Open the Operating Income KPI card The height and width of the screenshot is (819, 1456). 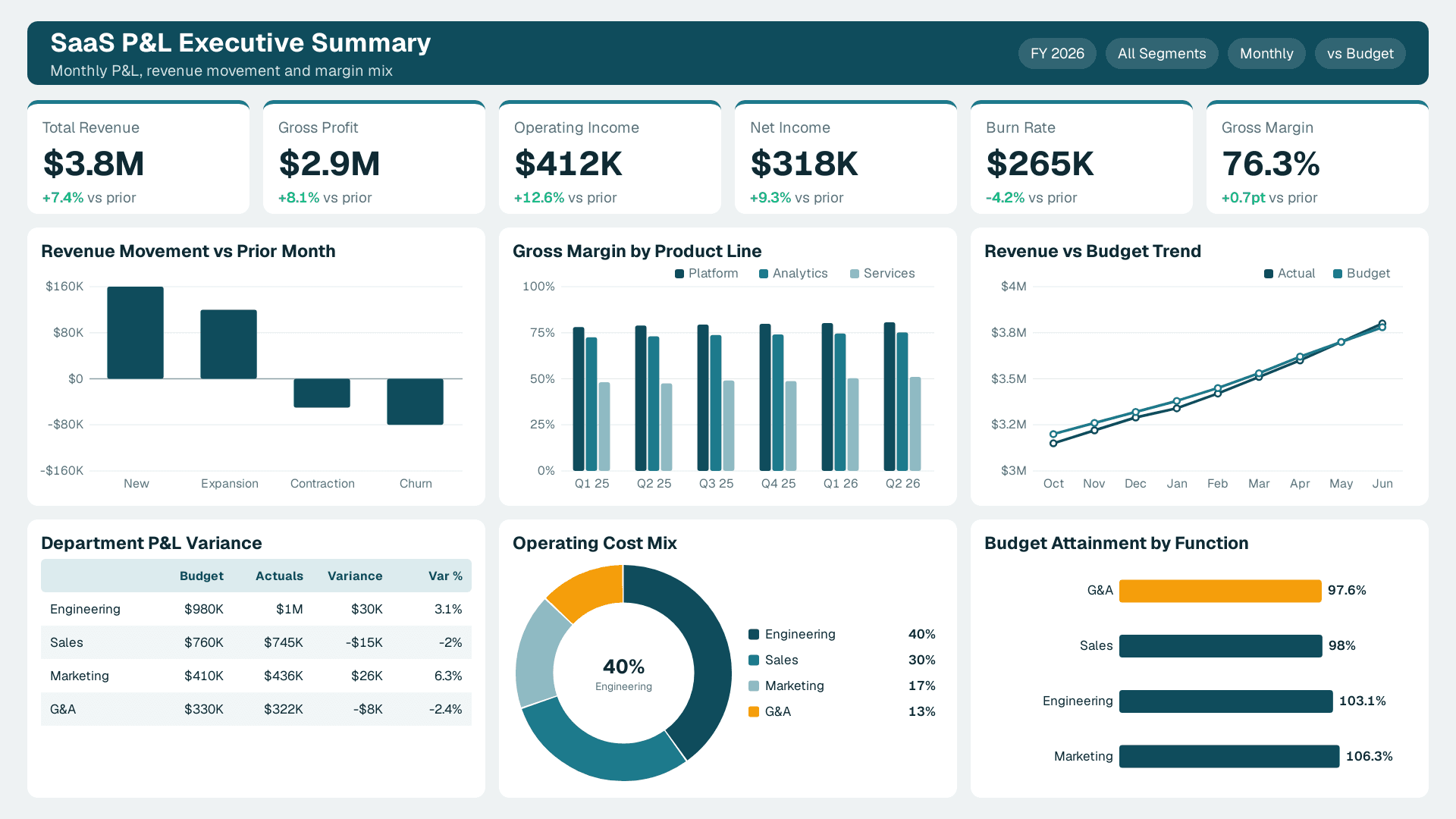click(610, 157)
